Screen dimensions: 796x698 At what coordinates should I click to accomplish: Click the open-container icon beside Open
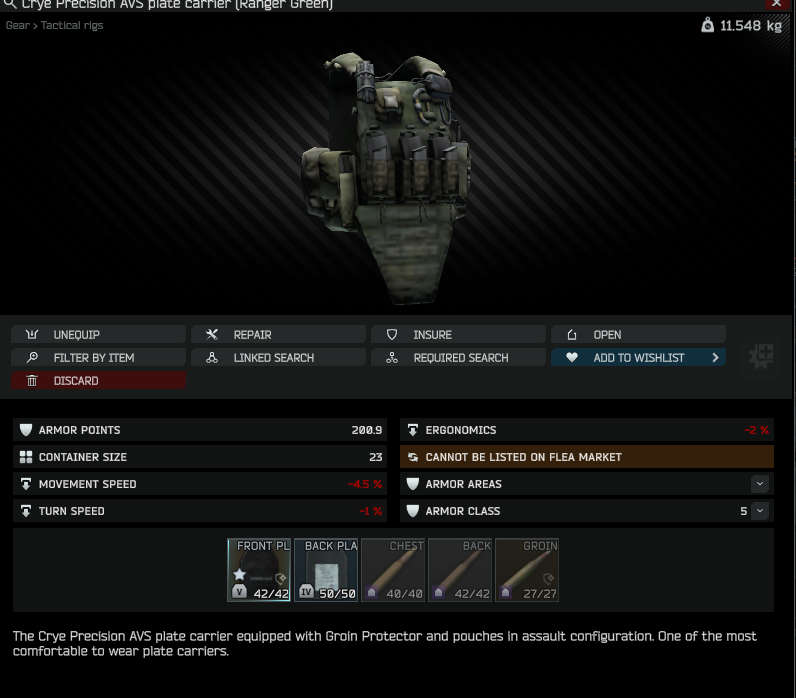(572, 335)
